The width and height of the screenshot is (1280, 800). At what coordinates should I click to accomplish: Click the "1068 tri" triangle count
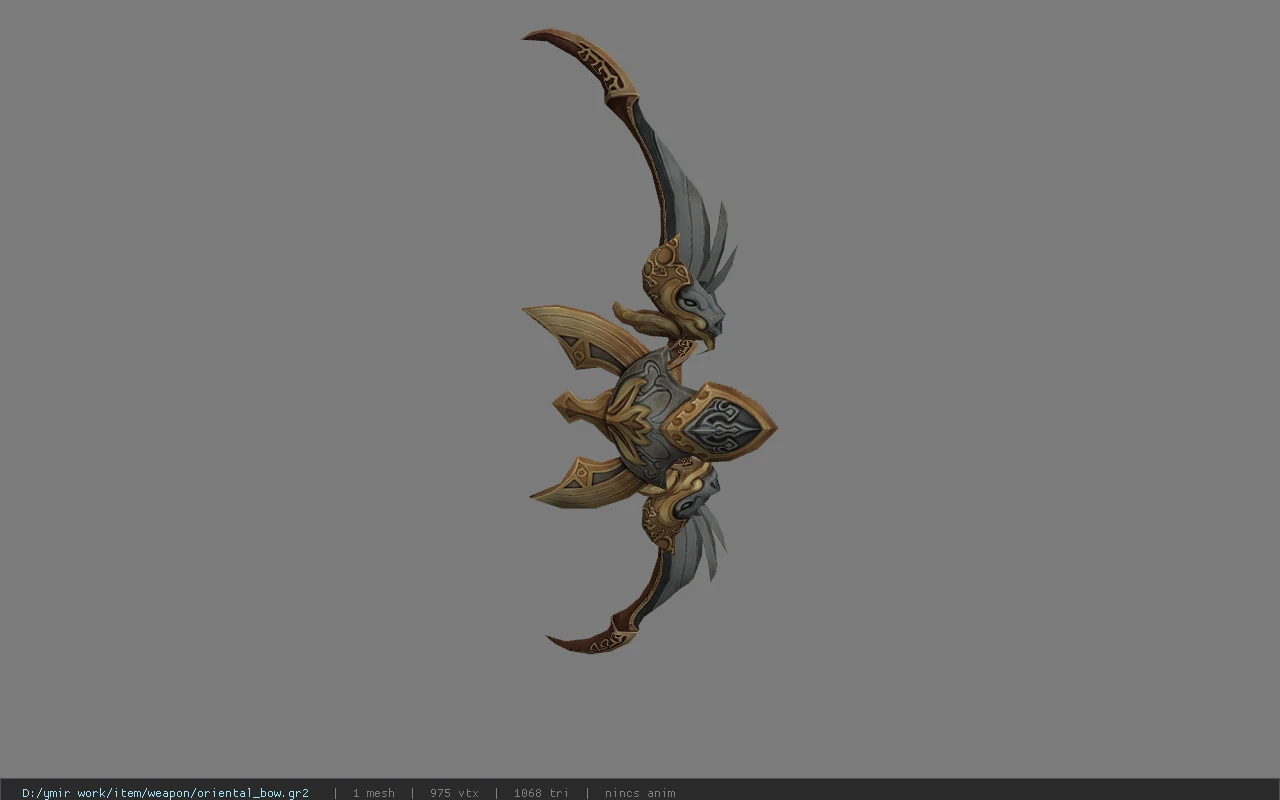(x=541, y=793)
